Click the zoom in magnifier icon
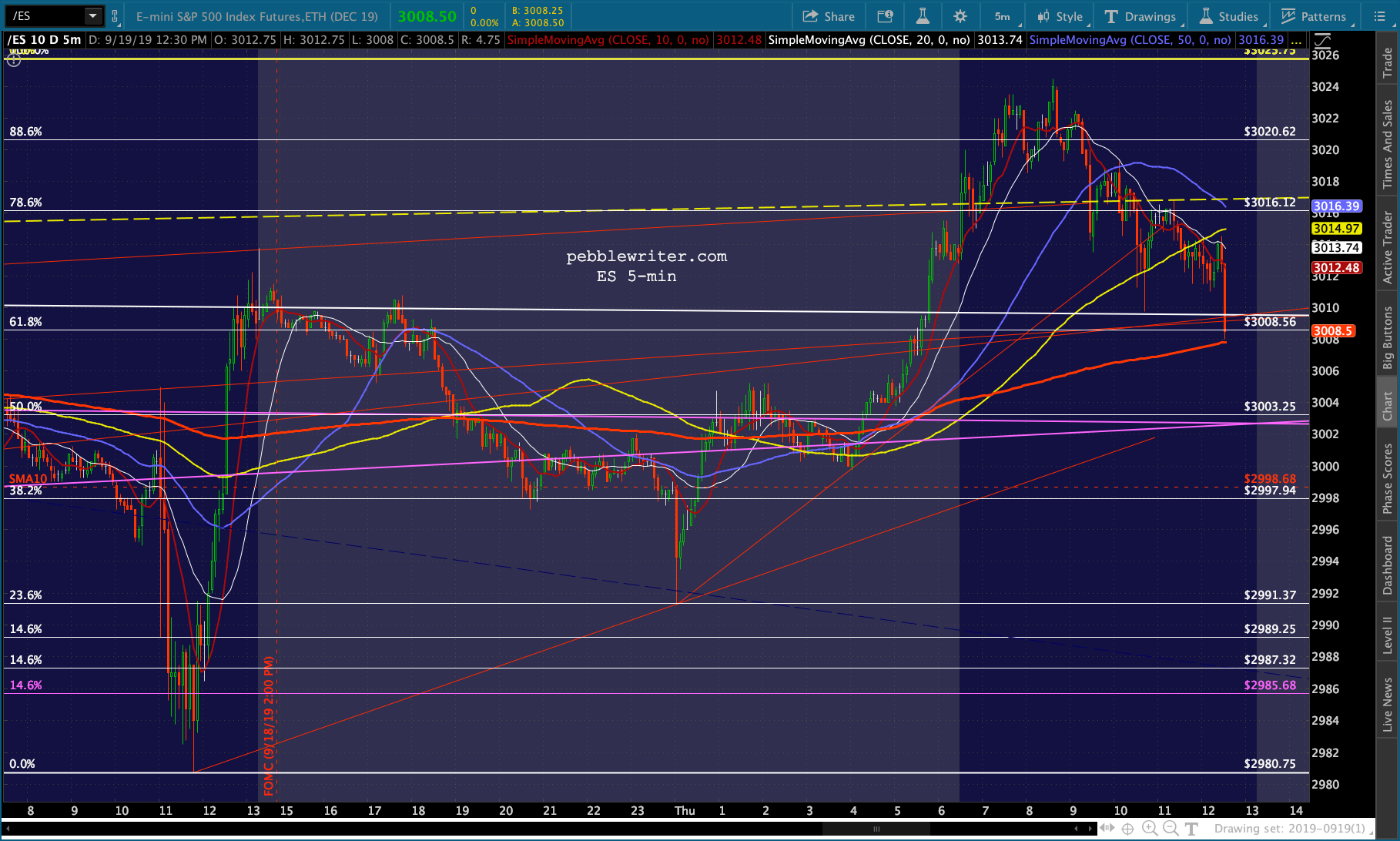This screenshot has width=1400, height=841. coord(1150,829)
